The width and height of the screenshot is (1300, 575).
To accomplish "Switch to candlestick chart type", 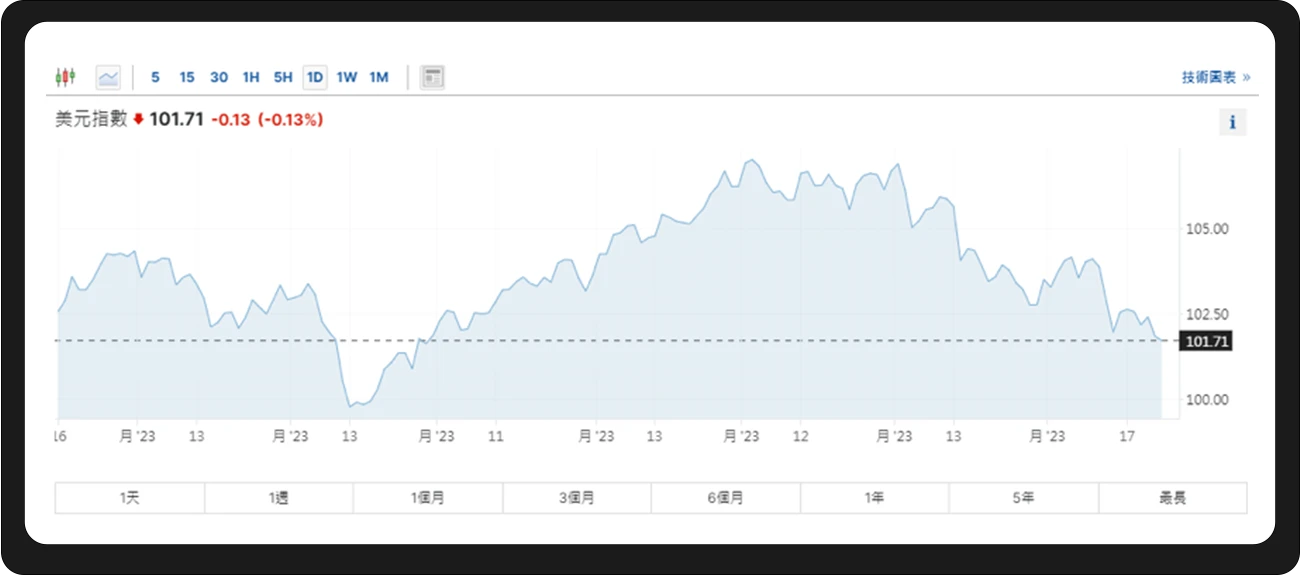I will click(x=65, y=77).
